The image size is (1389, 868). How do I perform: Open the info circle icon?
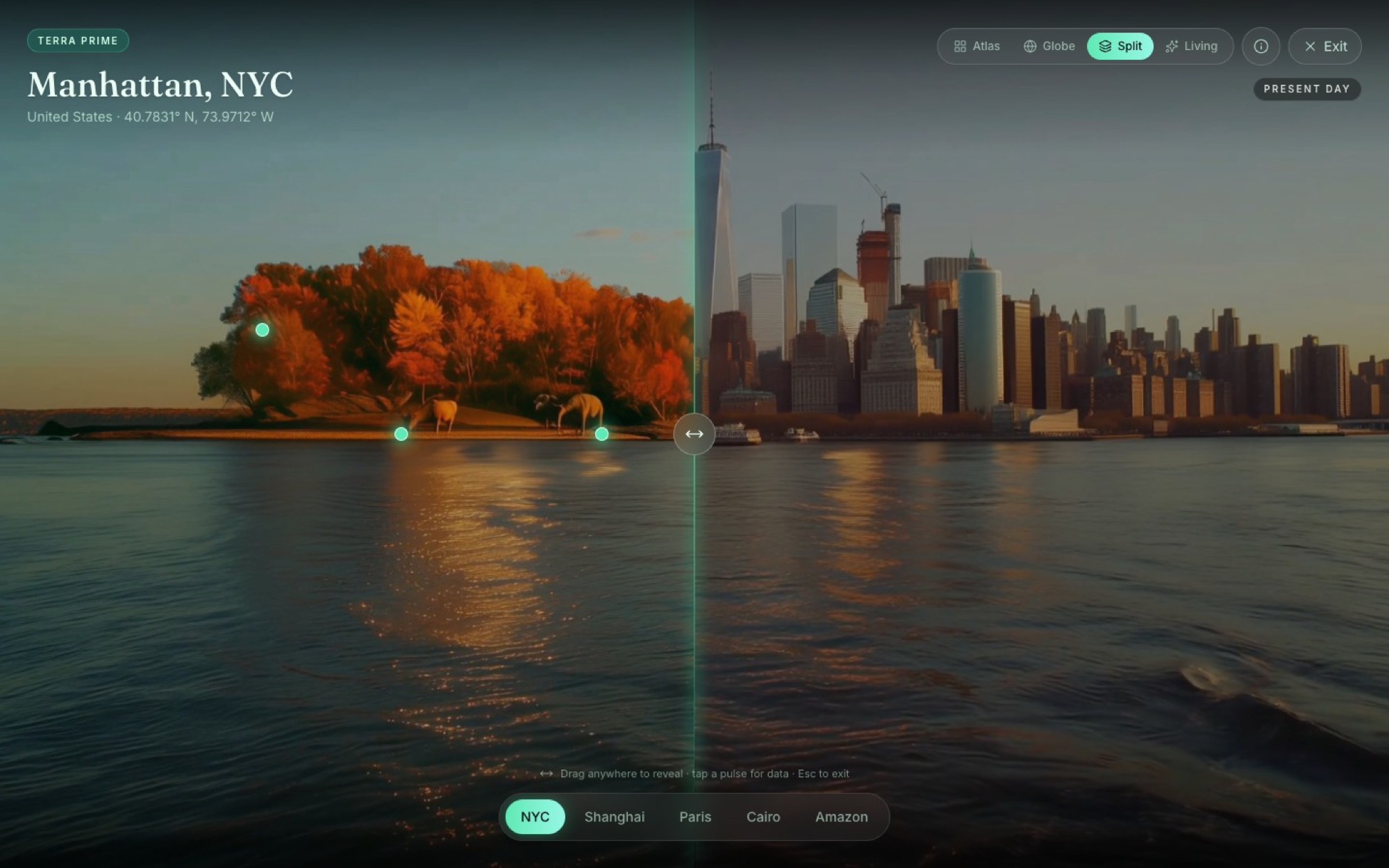[1261, 47]
